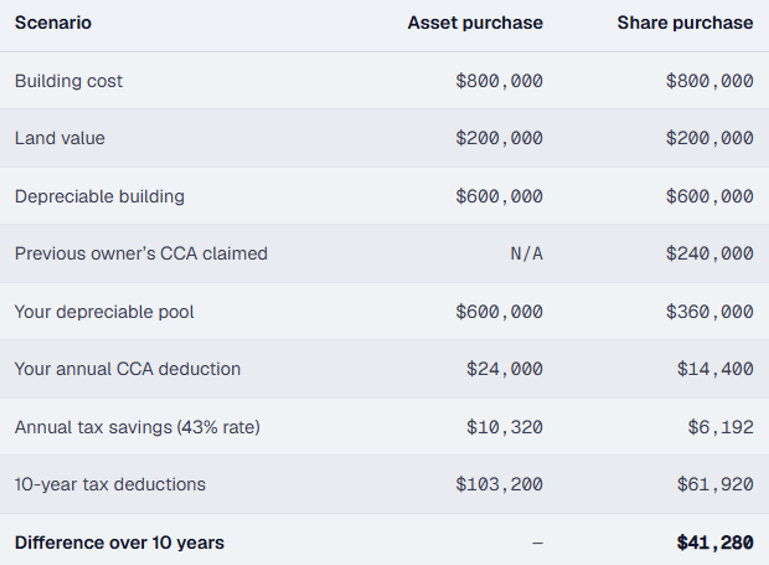Select the Building cost row label

click(x=69, y=81)
